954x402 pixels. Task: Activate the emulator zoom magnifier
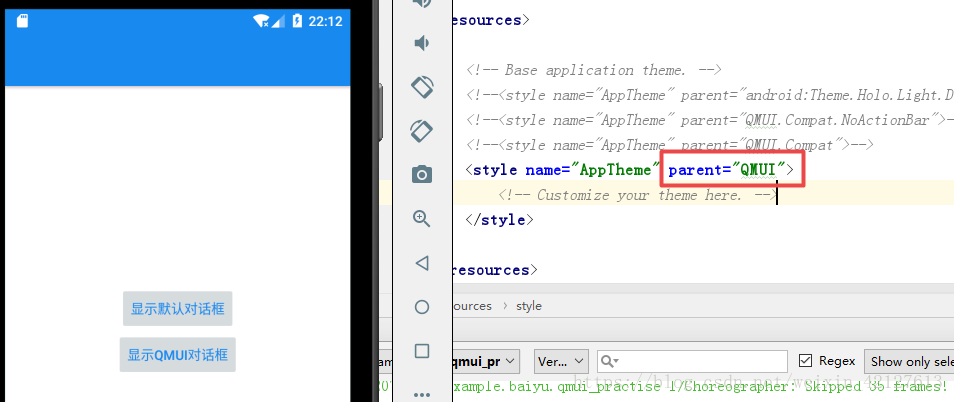(x=422, y=218)
